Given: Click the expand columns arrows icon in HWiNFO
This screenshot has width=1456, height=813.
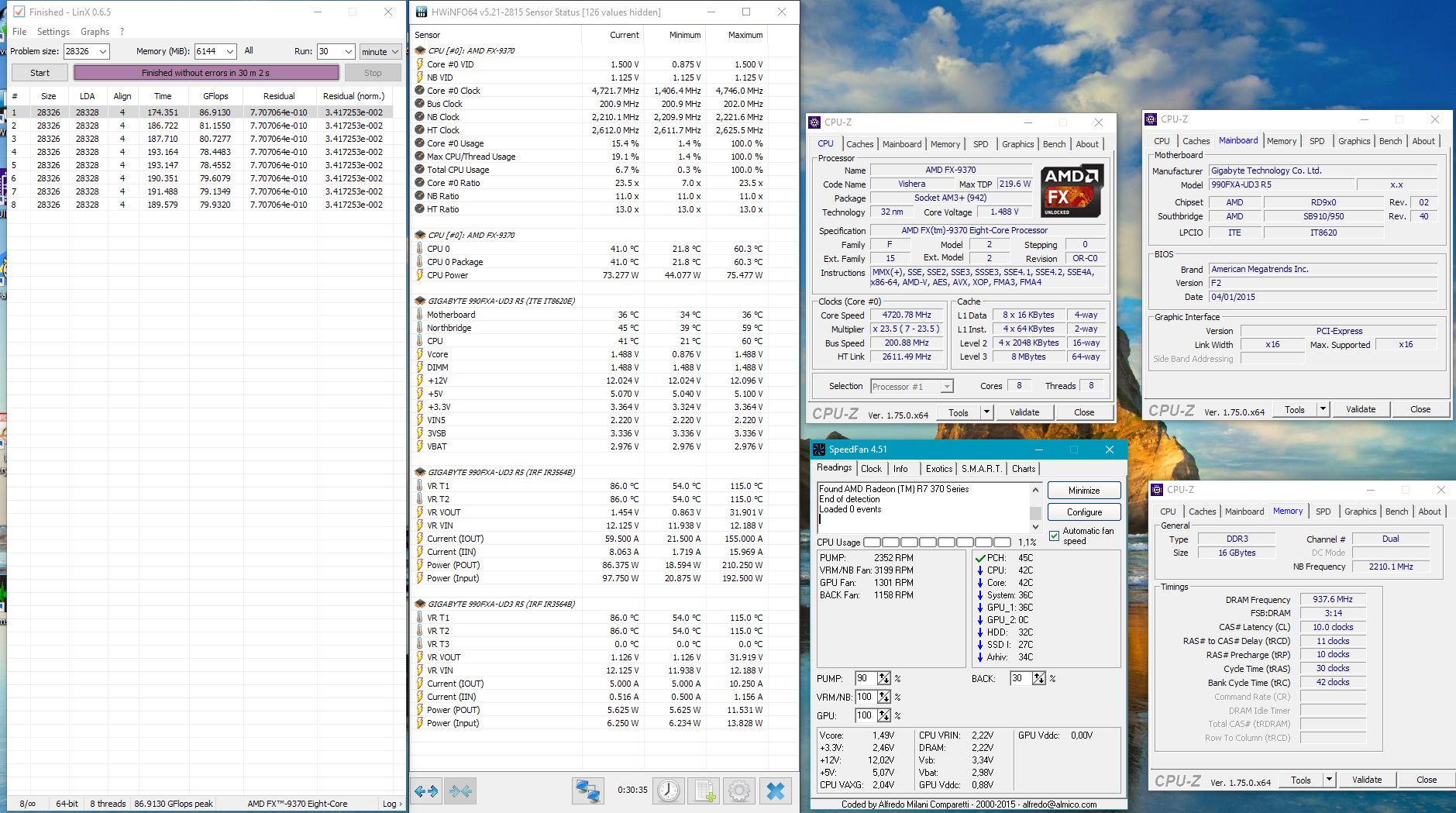Looking at the screenshot, I should pos(426,791).
